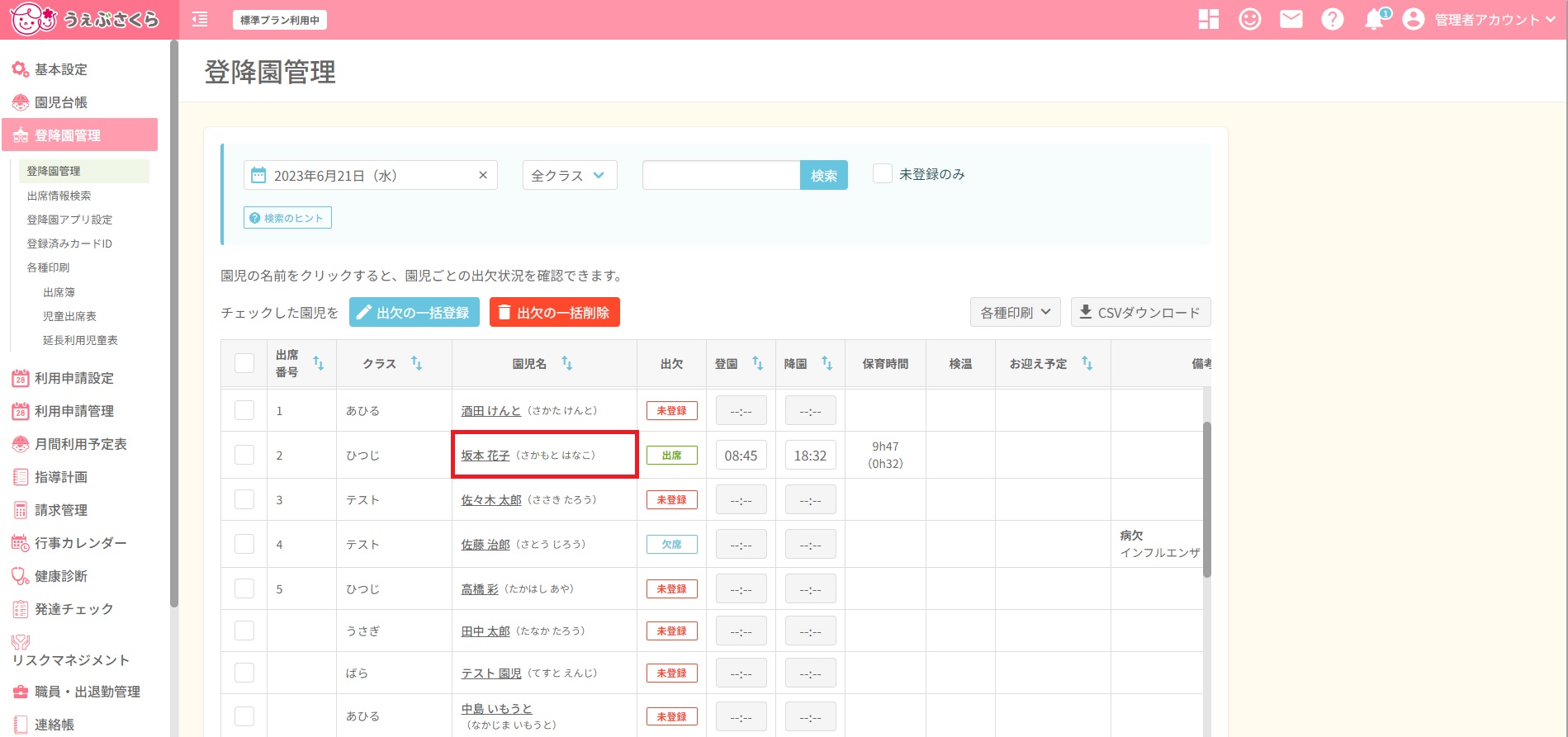Click the 基本設定 gear icon
The height and width of the screenshot is (737, 1568).
pyautogui.click(x=21, y=69)
